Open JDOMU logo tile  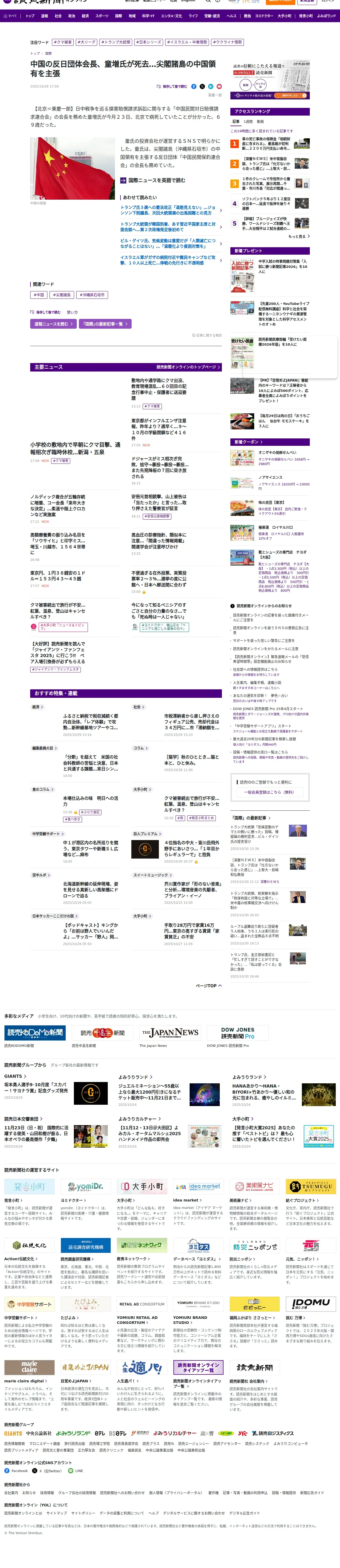pyautogui.click(x=311, y=1303)
